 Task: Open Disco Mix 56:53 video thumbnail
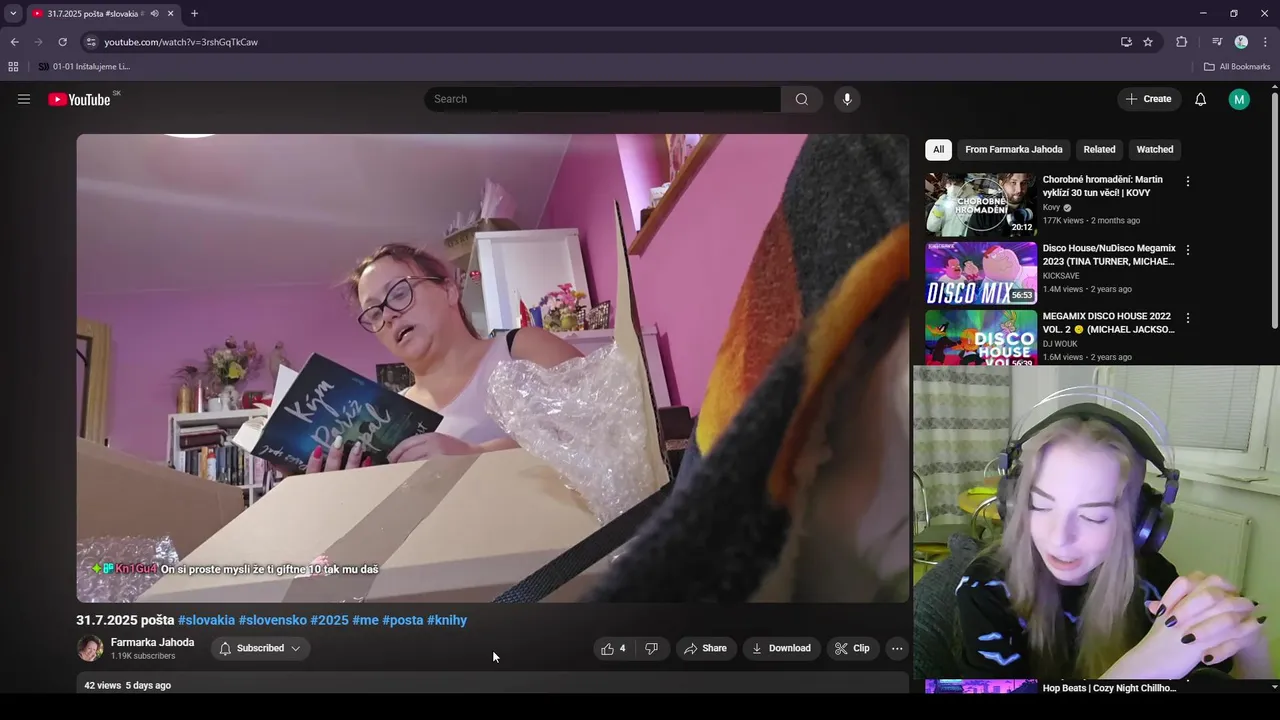[981, 273]
